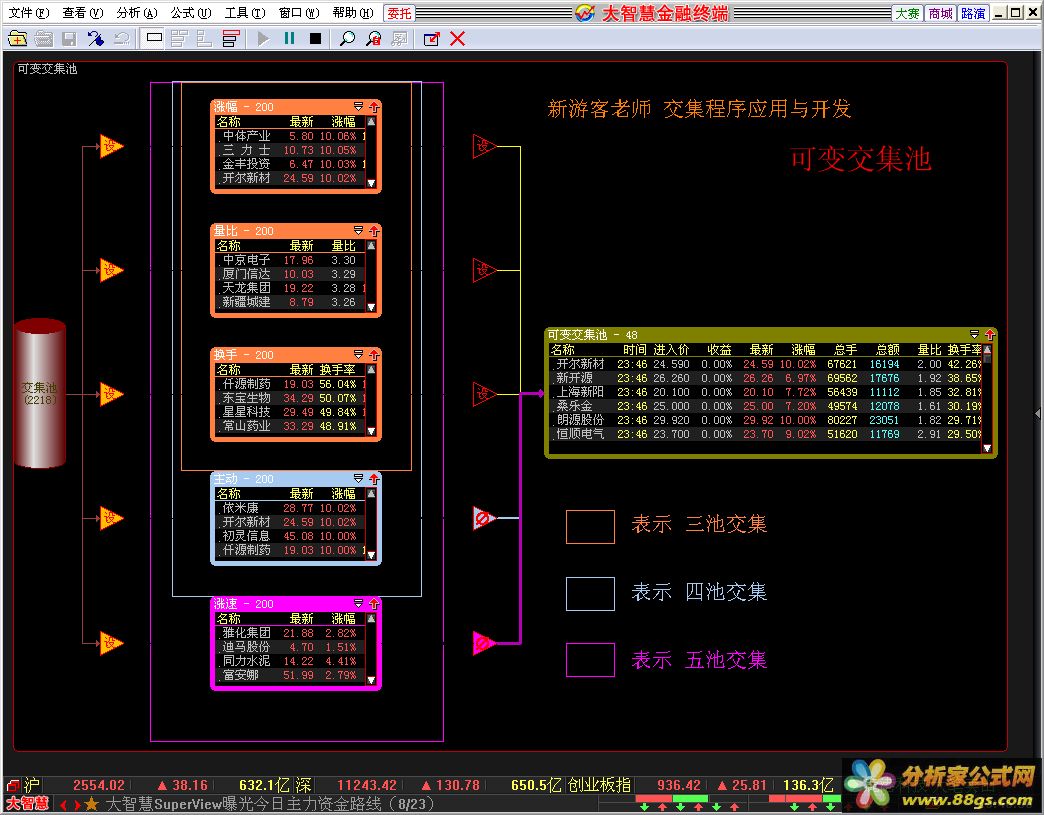Click the 设 settings triangle left of 涨速 pool
Image resolution: width=1044 pixels, height=815 pixels.
[x=111, y=643]
